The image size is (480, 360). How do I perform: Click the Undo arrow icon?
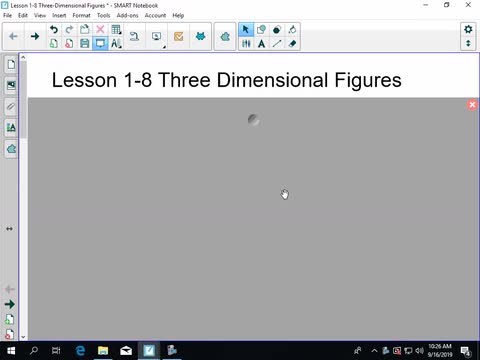point(53,29)
